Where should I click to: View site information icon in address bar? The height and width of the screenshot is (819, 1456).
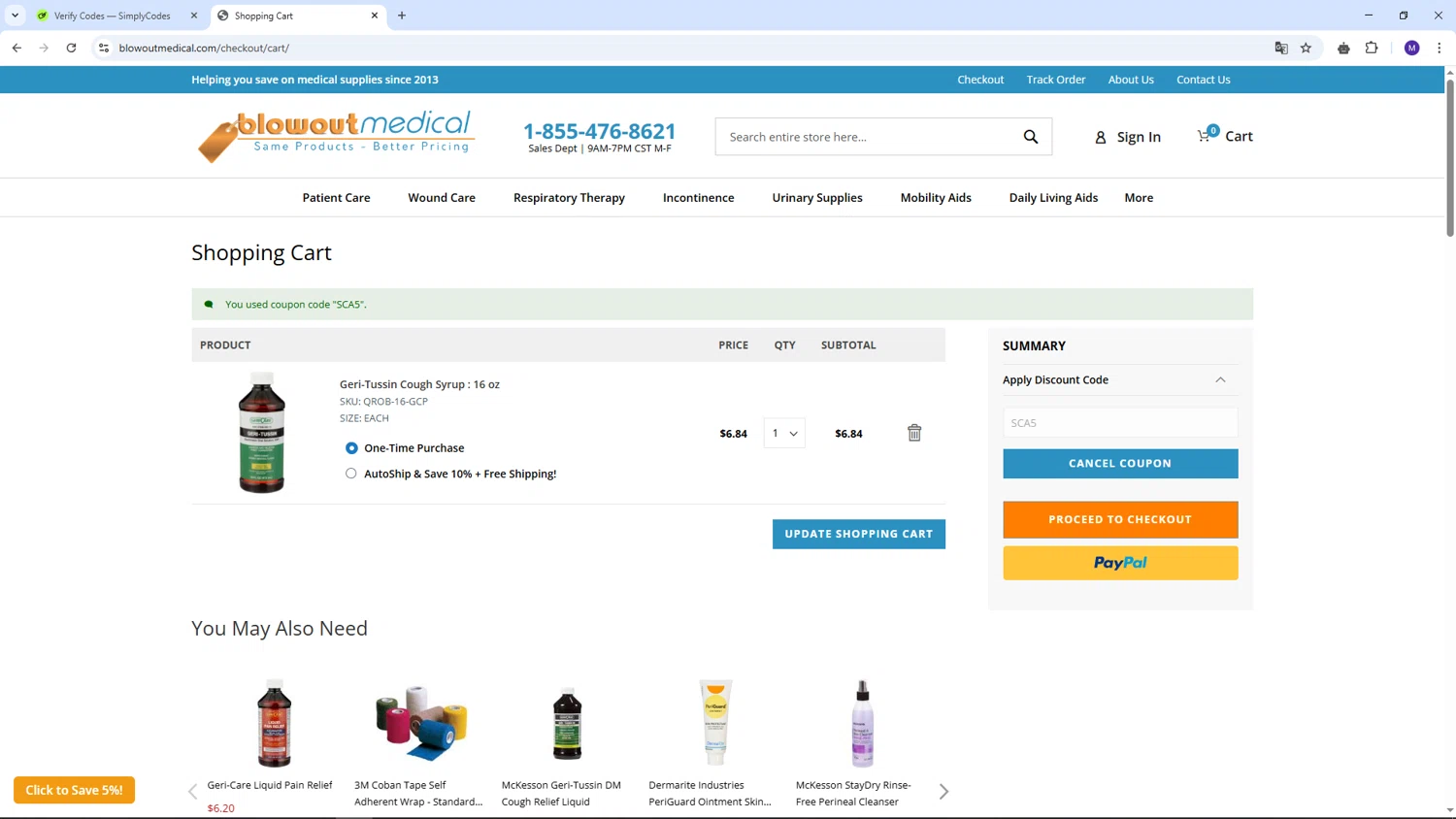coord(104,48)
